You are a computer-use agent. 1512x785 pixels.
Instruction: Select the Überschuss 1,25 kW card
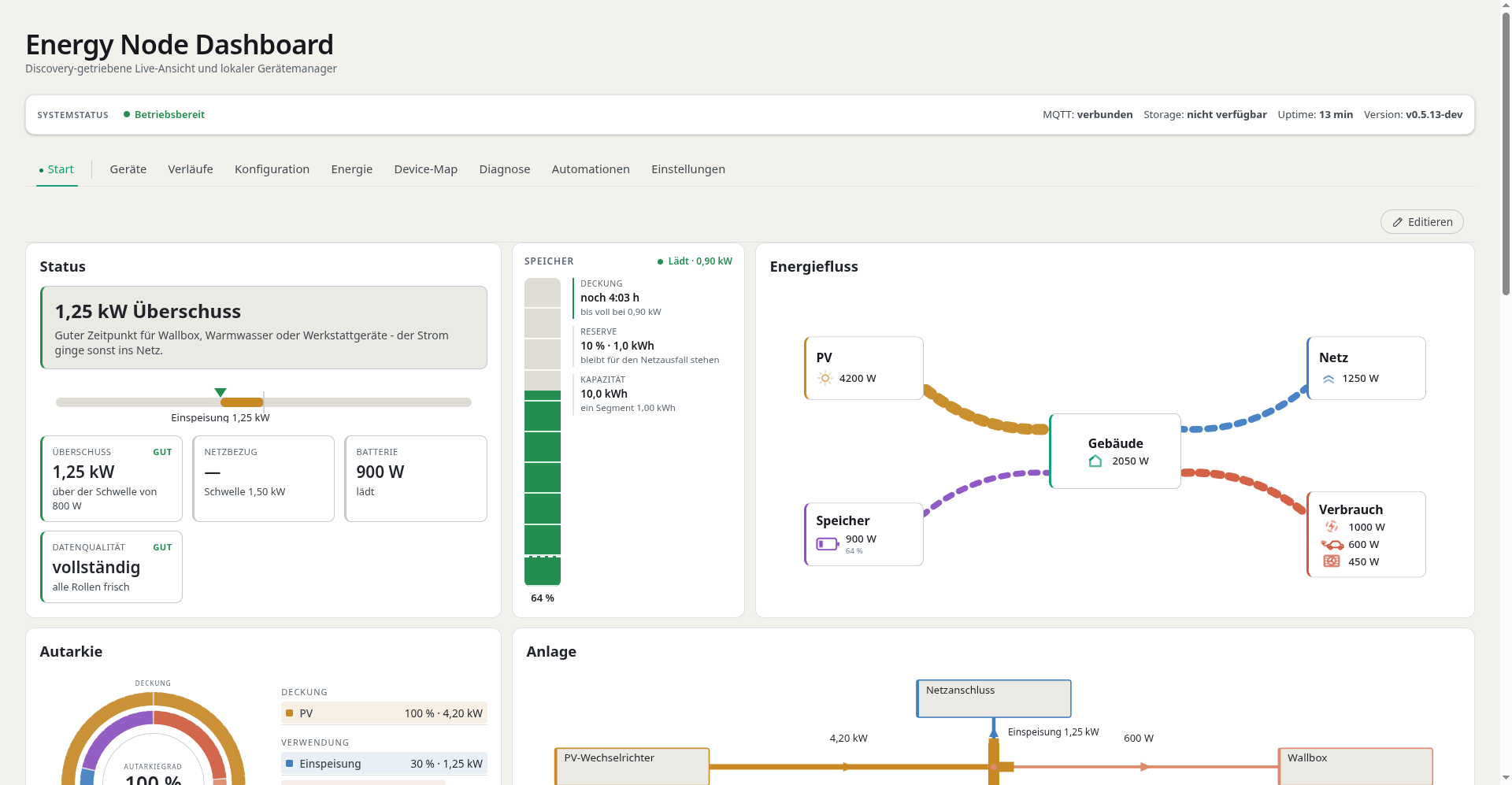(x=112, y=479)
